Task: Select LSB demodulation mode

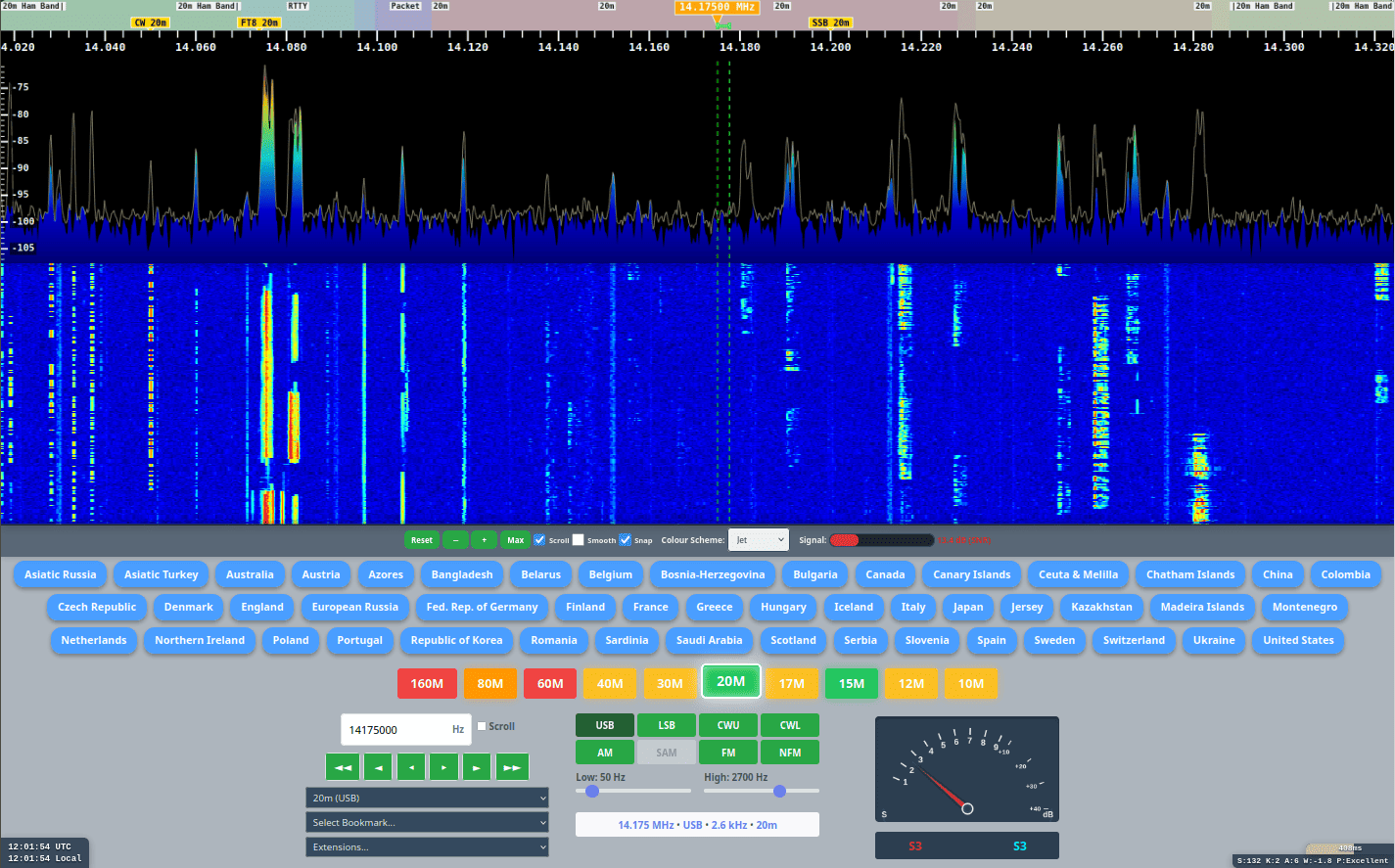Action: [666, 725]
